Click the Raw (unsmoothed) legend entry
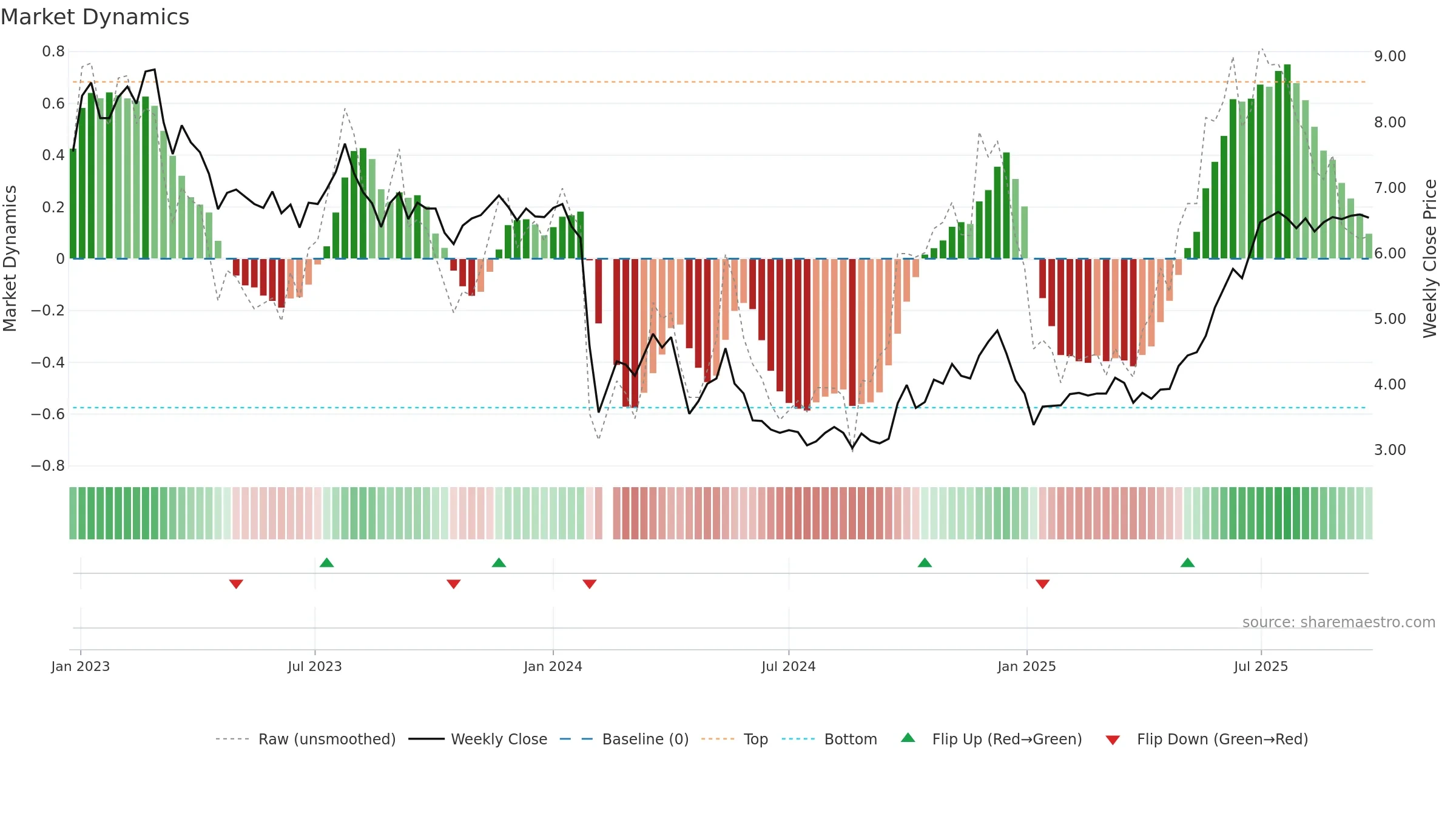1456x819 pixels. click(305, 739)
